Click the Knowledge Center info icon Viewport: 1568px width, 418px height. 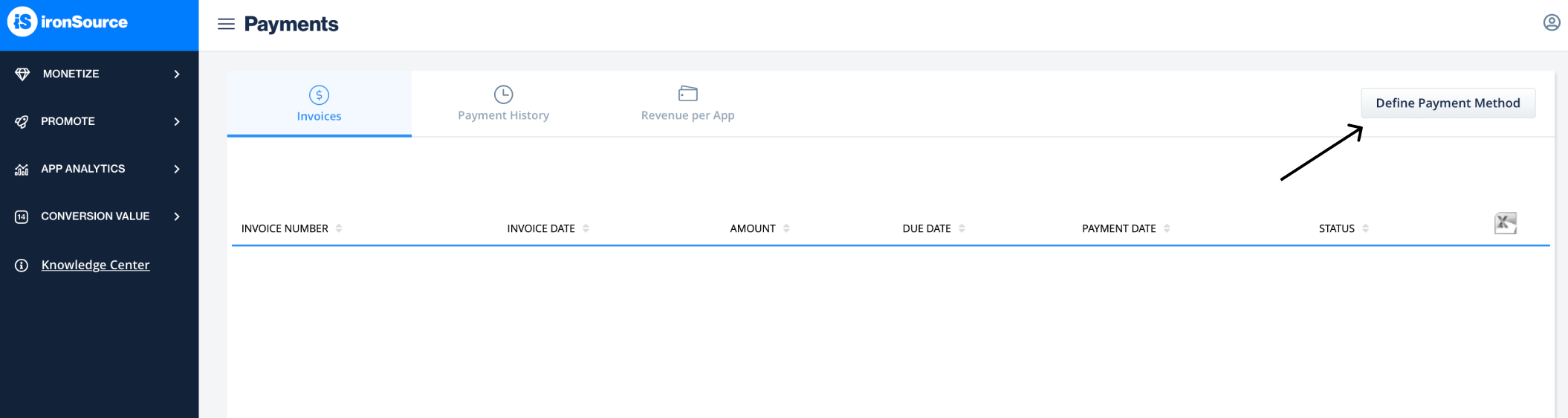click(x=22, y=266)
